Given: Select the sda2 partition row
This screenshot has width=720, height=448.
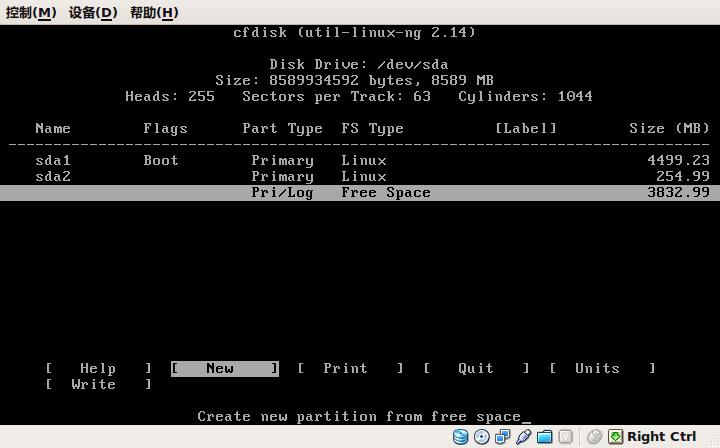Looking at the screenshot, I should click(360, 176).
